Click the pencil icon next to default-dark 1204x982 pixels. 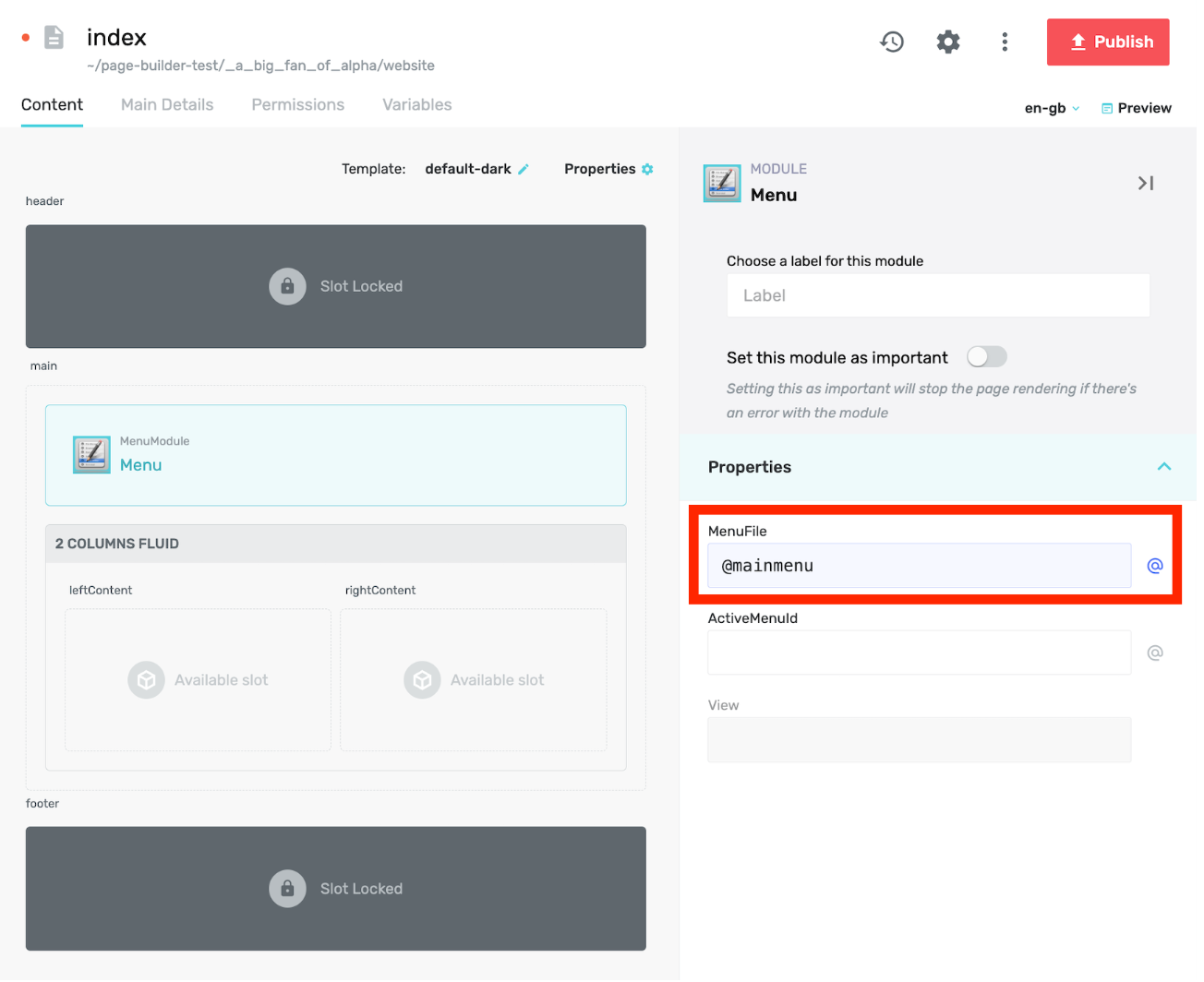[524, 169]
